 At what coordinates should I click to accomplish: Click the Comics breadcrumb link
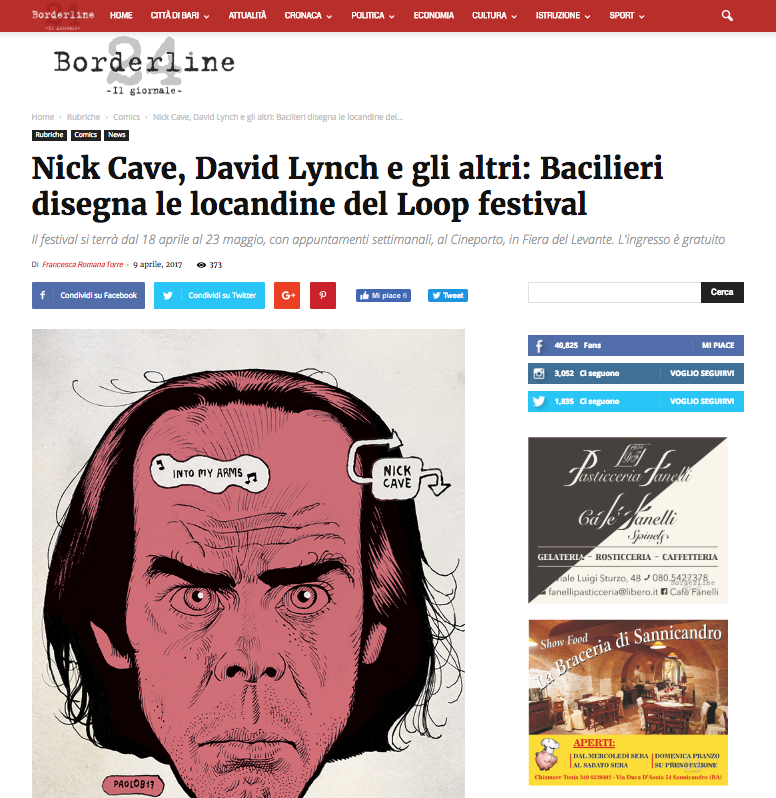126,117
